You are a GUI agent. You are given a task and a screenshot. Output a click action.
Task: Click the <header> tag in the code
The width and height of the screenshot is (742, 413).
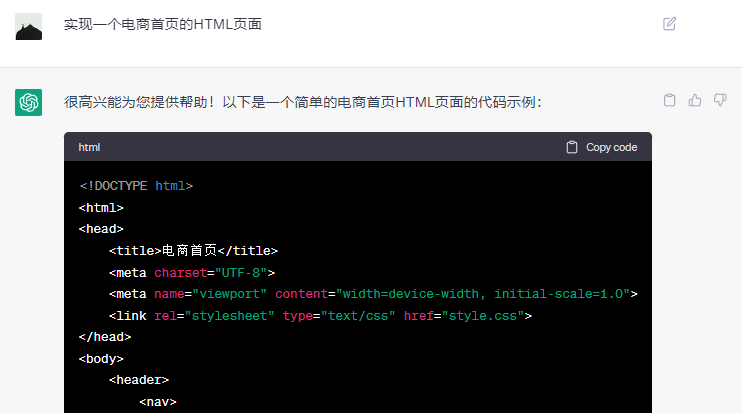[x=139, y=380]
